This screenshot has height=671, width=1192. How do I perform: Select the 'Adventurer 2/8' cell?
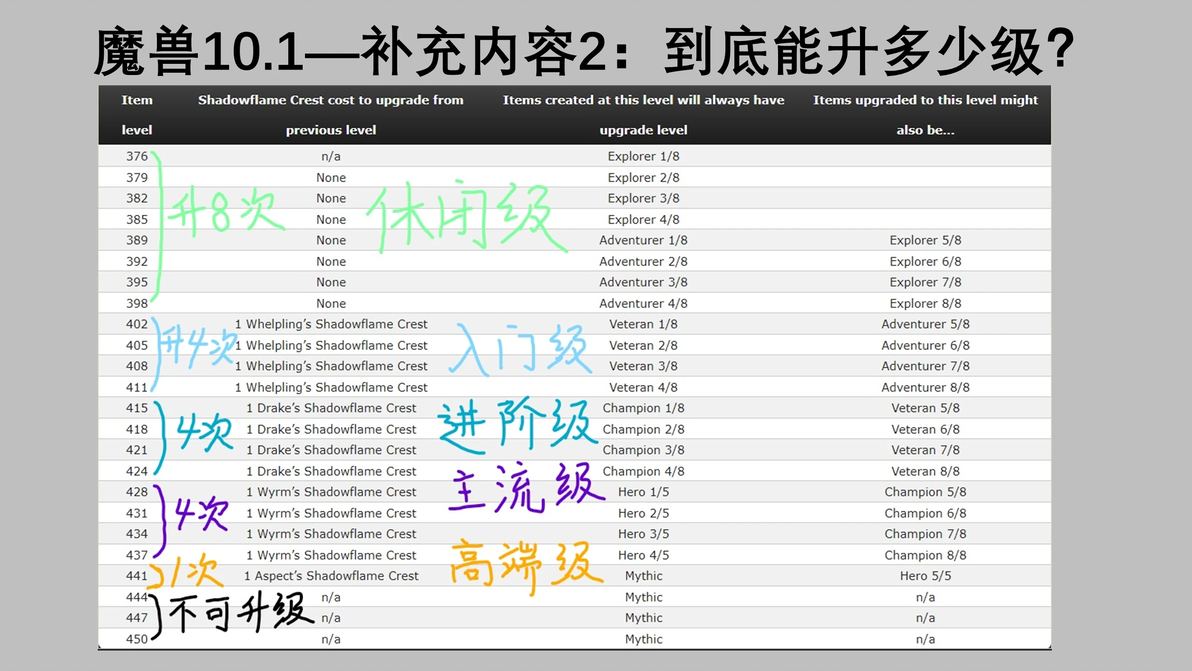click(643, 261)
